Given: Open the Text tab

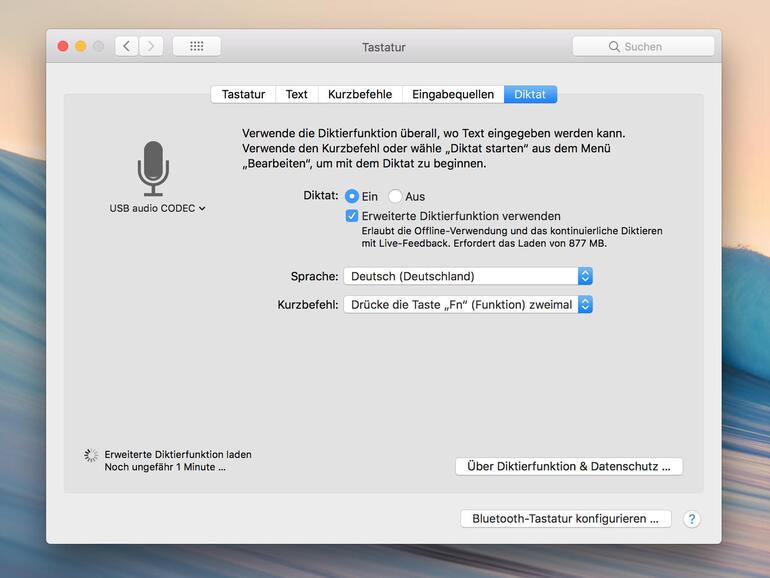Looking at the screenshot, I should click(297, 94).
